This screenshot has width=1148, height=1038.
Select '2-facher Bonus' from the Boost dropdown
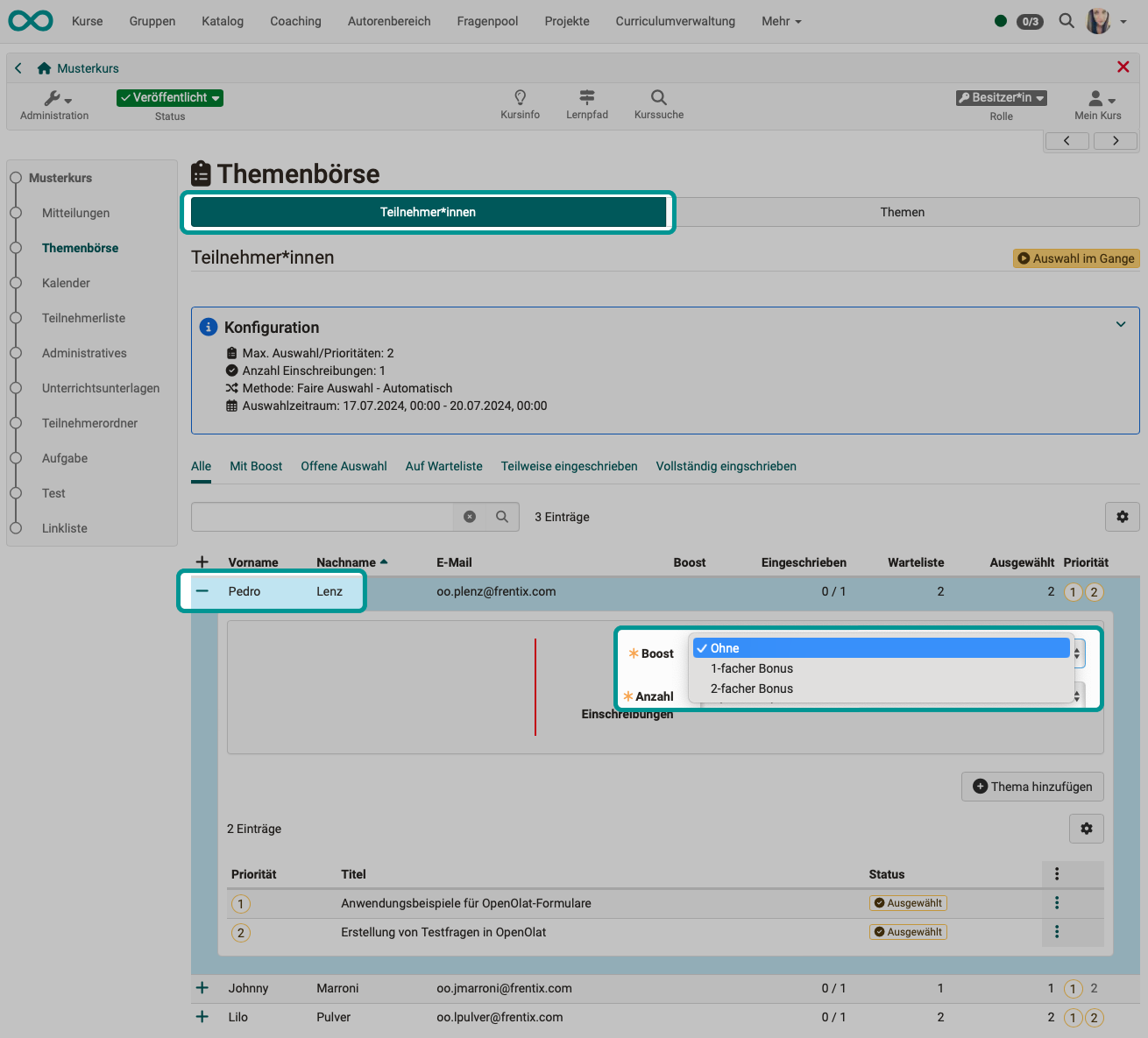tap(752, 688)
